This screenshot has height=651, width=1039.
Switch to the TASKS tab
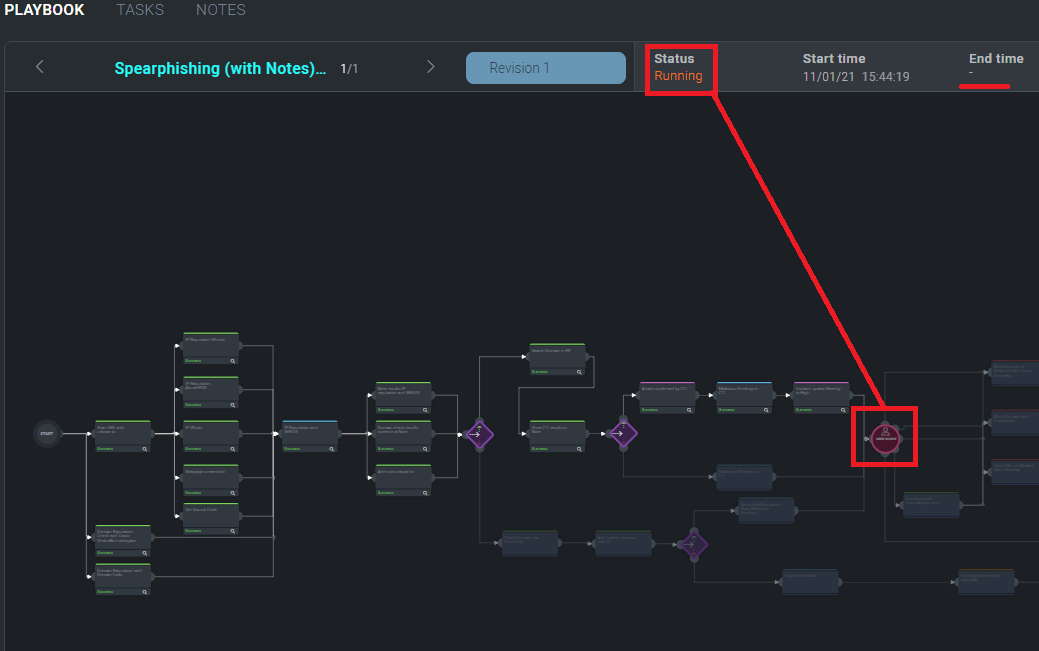coord(140,10)
